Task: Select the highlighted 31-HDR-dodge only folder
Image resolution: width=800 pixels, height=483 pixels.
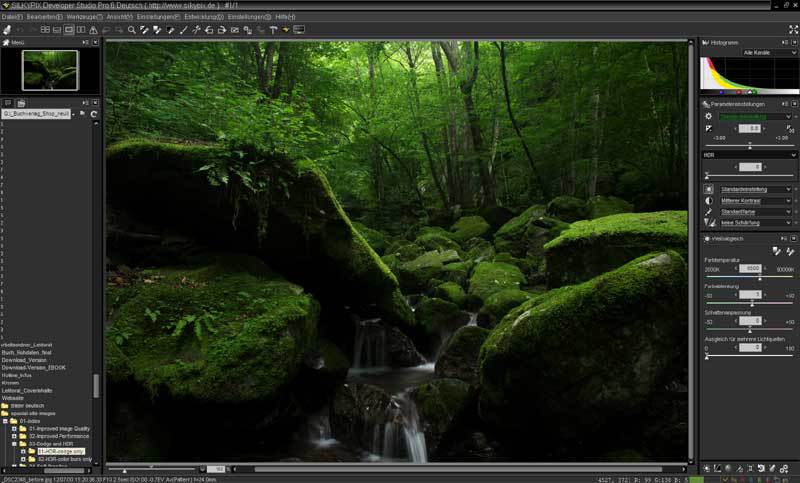Action: pyautogui.click(x=61, y=451)
